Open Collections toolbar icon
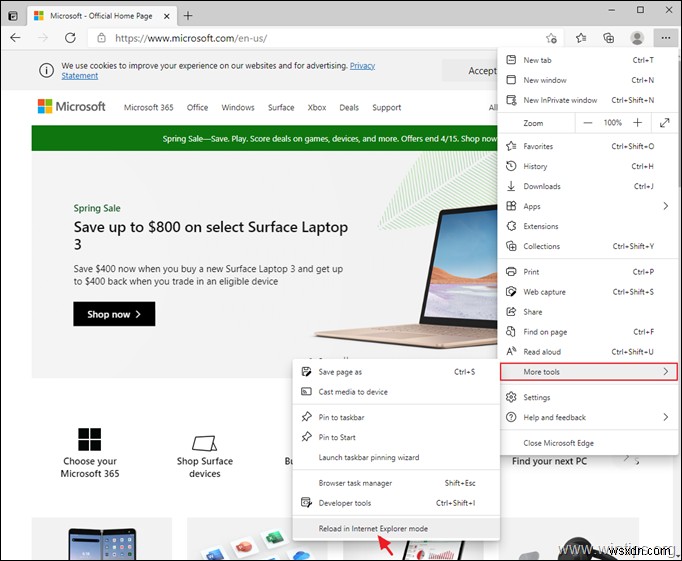Viewport: 682px width, 561px height. [x=608, y=38]
